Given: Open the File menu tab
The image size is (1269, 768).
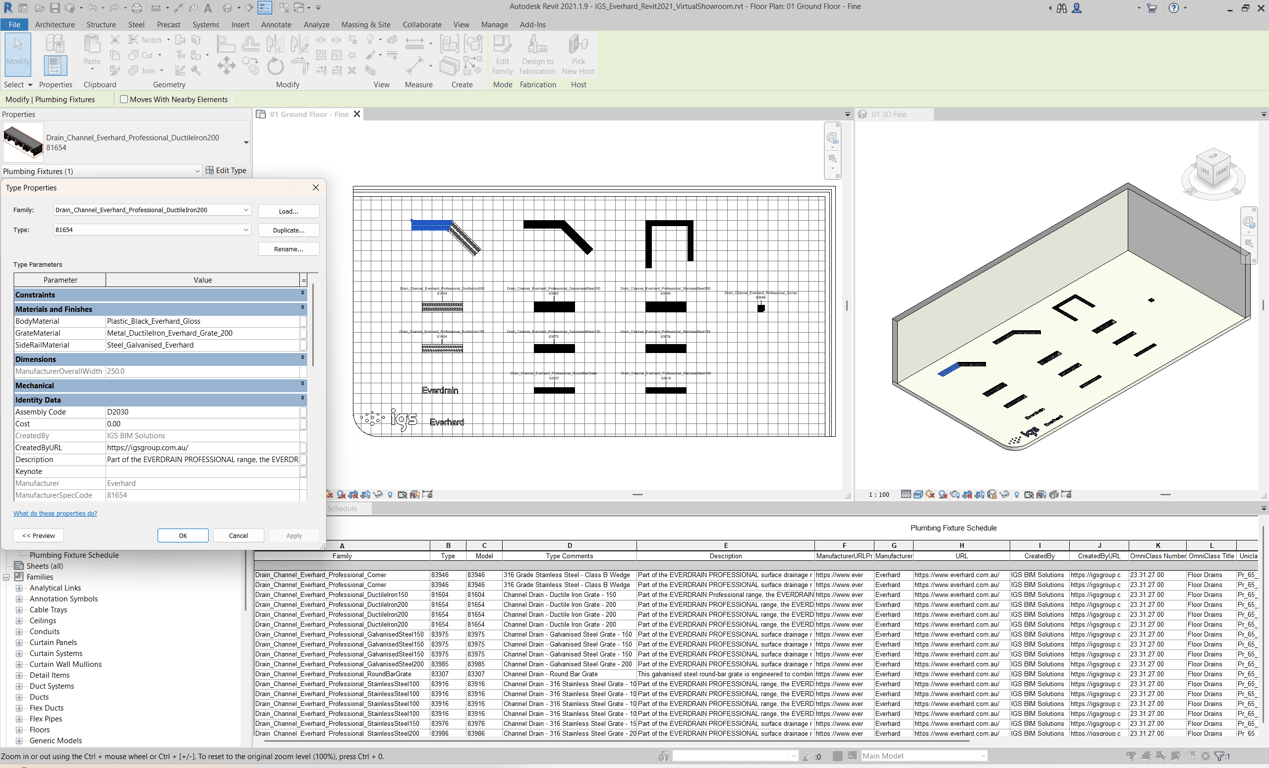Looking at the screenshot, I should (14, 24).
